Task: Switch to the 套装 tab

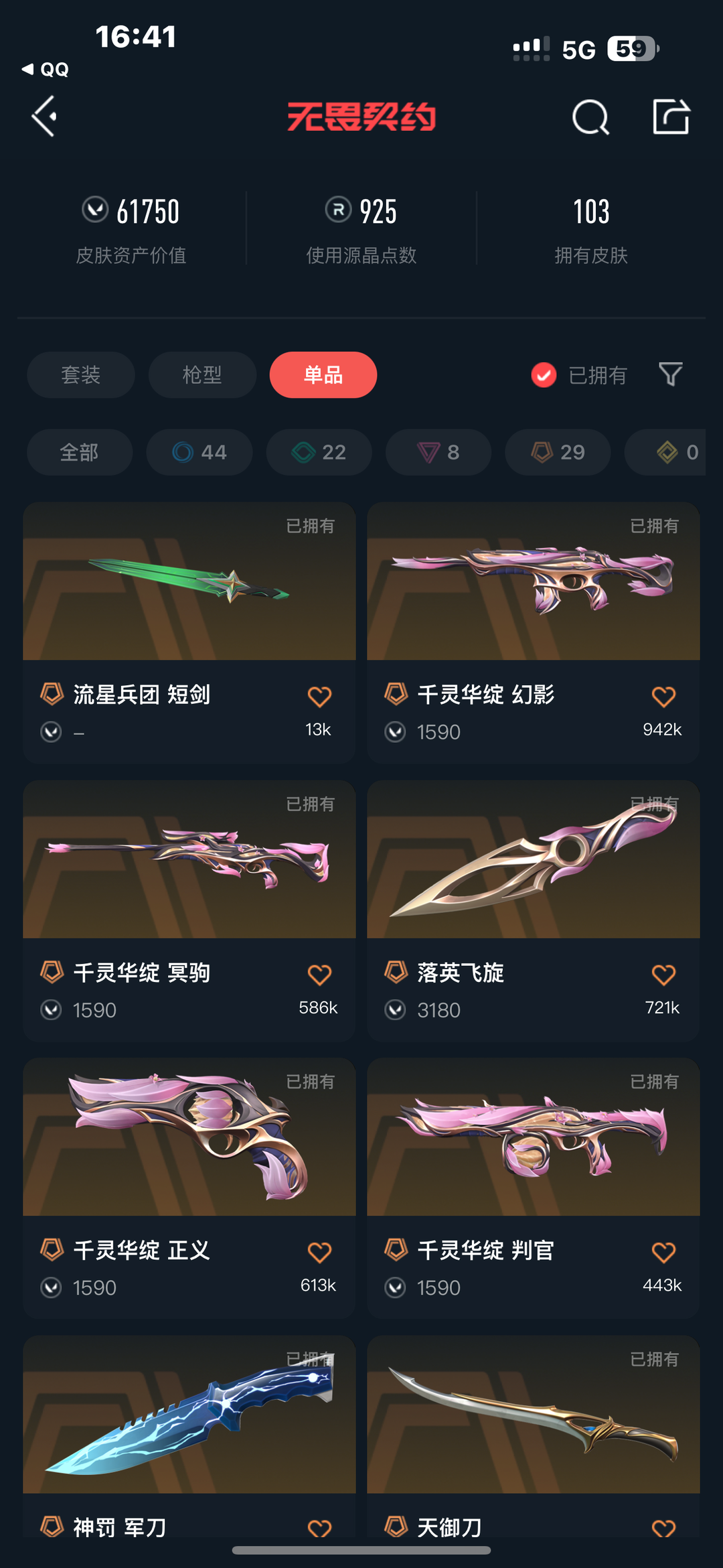Action: tap(81, 374)
